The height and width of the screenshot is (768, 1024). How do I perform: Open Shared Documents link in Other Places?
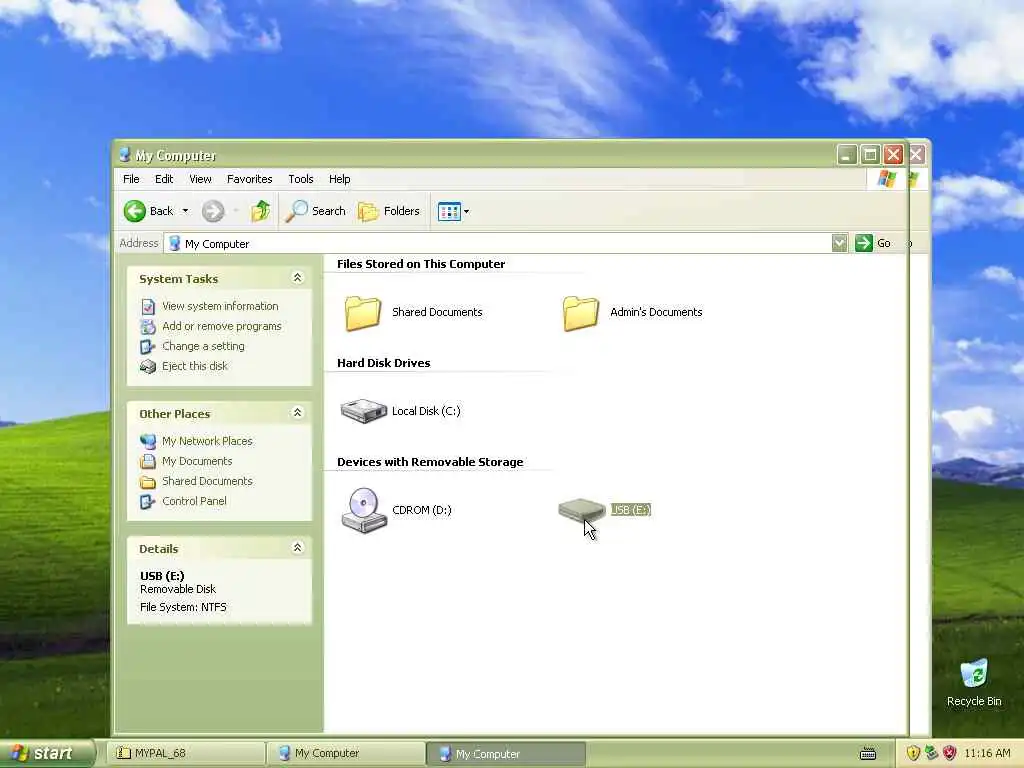[x=207, y=481]
